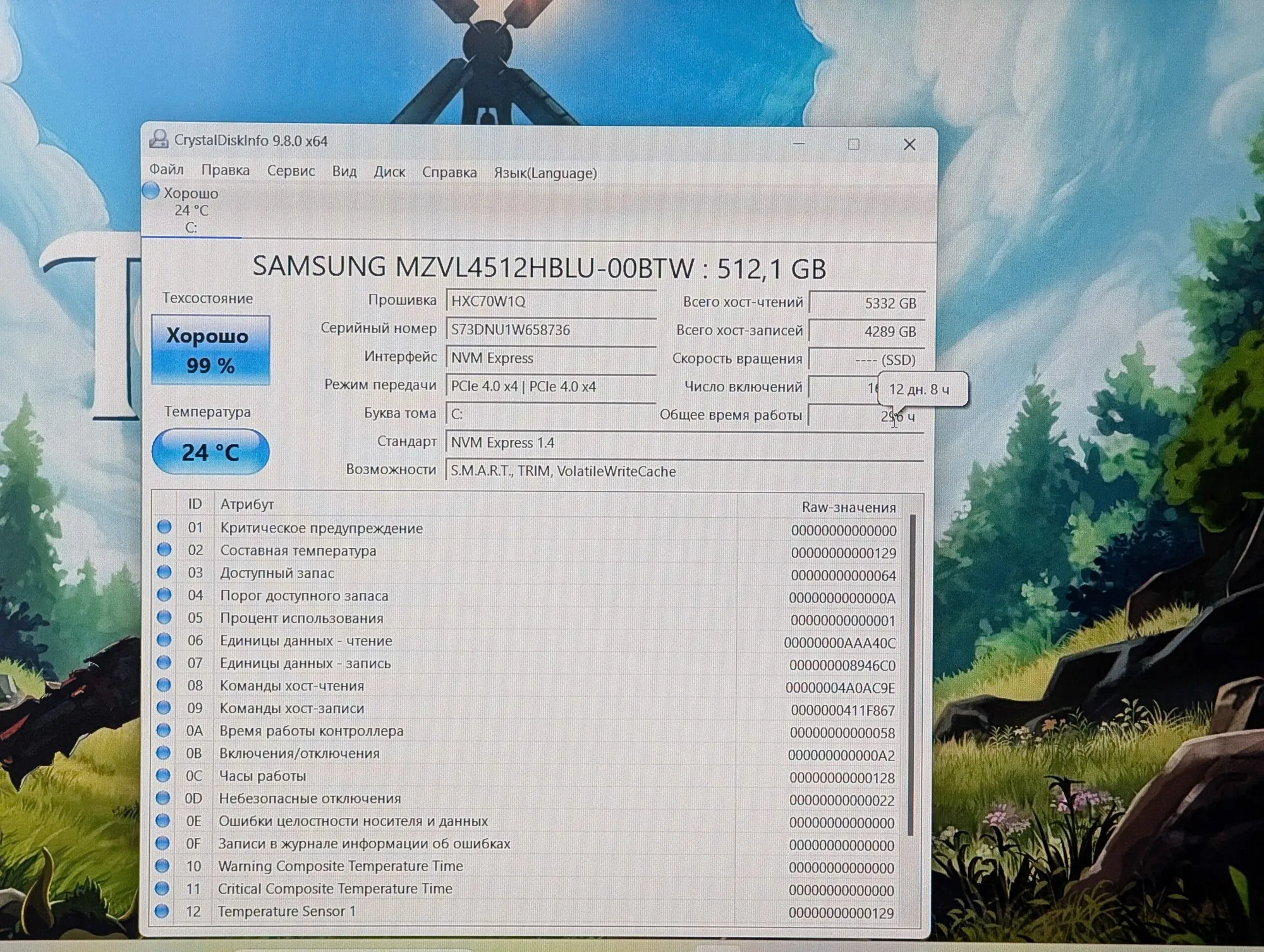Viewport: 1264px width, 952px height.
Task: Click the status dot for Команды хост-записи
Action: pos(164,707)
